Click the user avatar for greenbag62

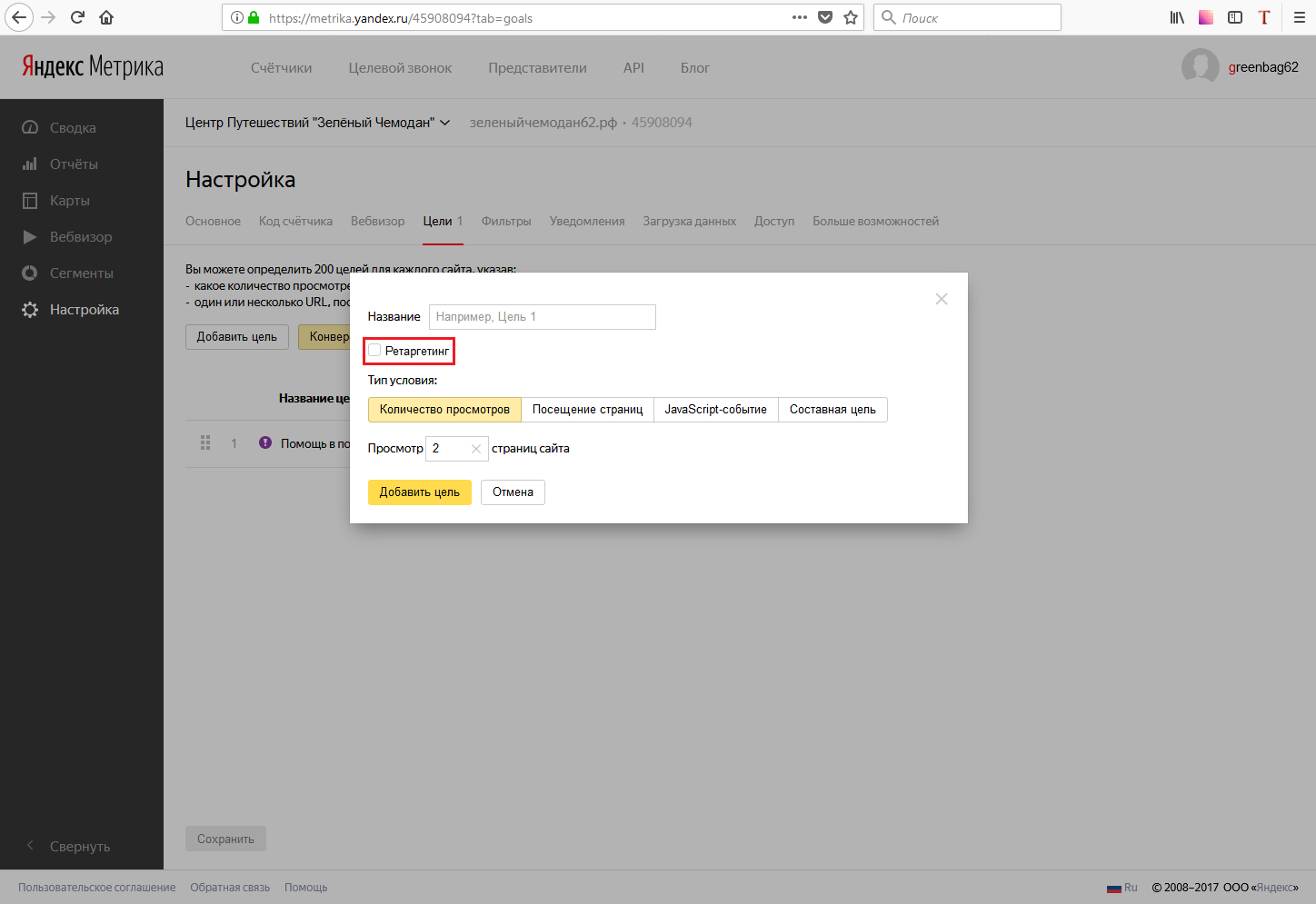(x=1200, y=67)
